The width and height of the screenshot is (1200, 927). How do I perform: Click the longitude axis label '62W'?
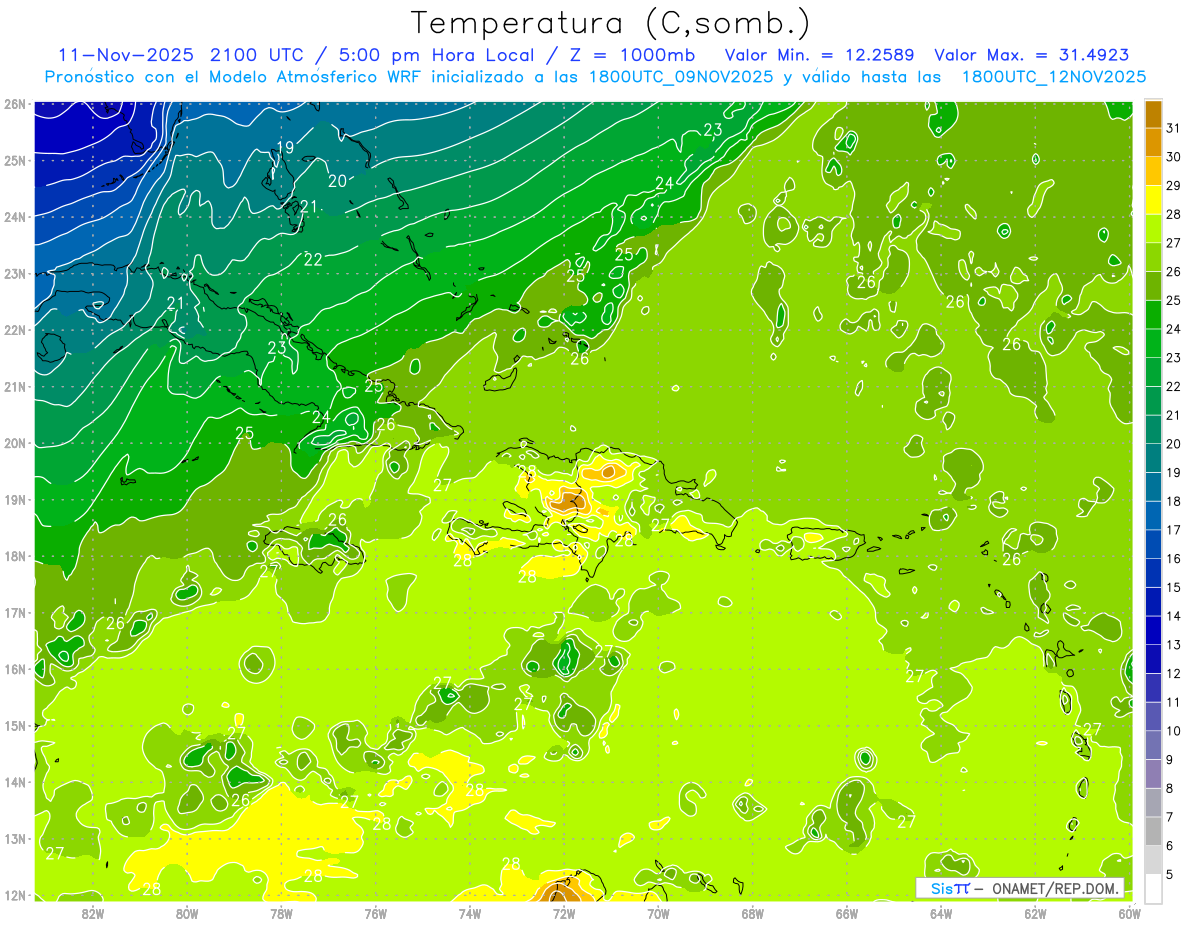pos(1036,912)
